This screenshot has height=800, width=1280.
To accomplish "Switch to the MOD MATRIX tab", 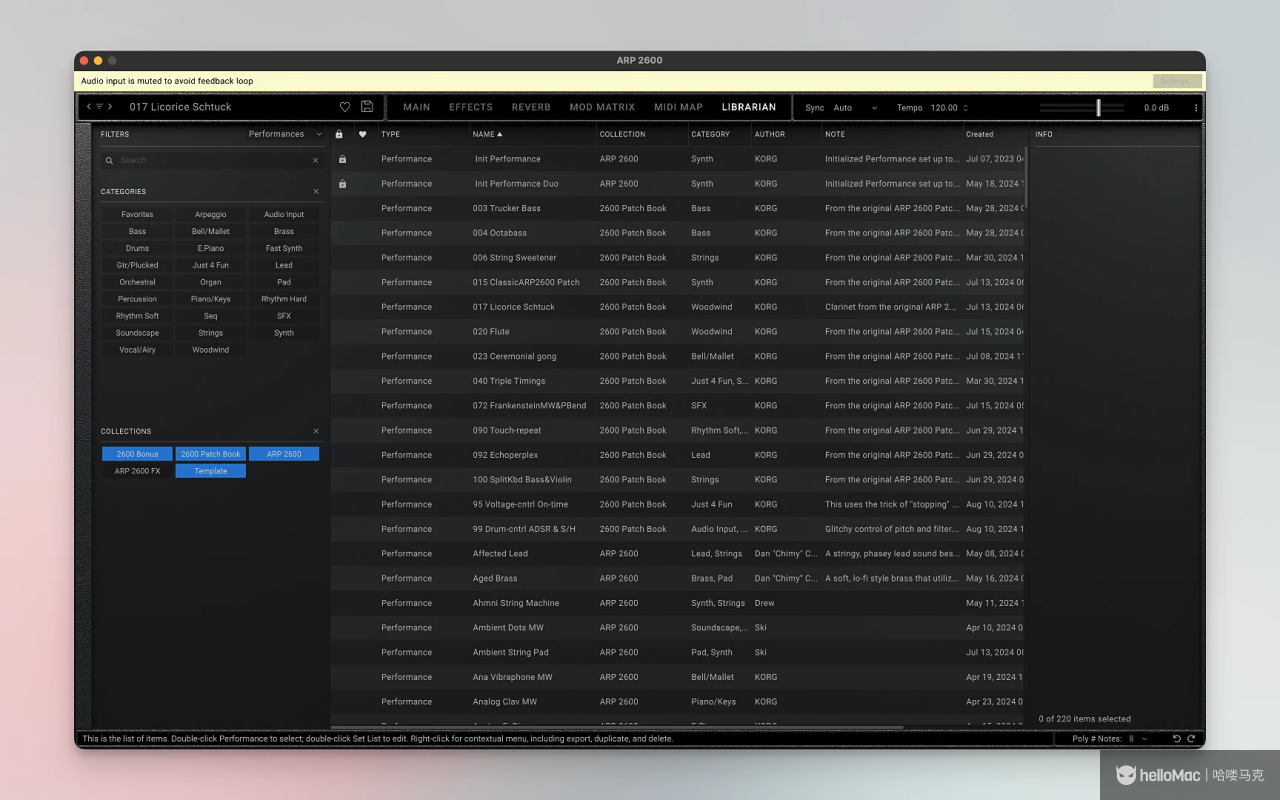I will (x=602, y=107).
